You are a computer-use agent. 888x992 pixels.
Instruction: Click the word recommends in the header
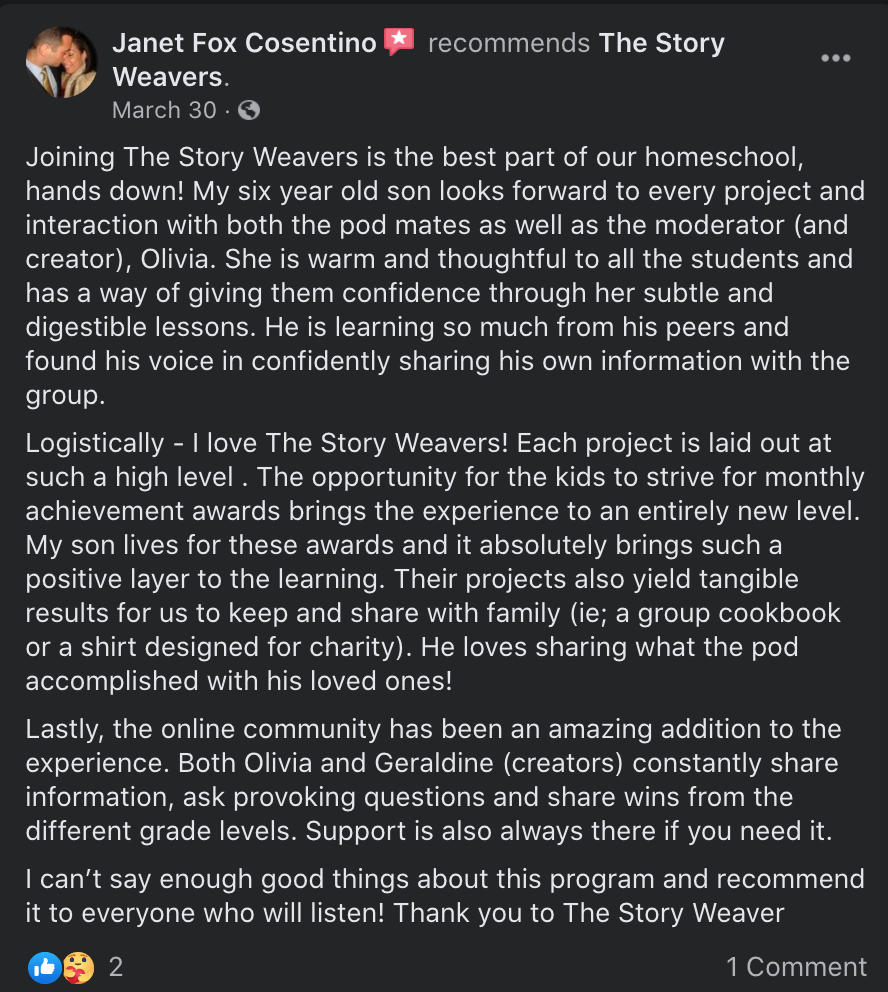click(509, 43)
